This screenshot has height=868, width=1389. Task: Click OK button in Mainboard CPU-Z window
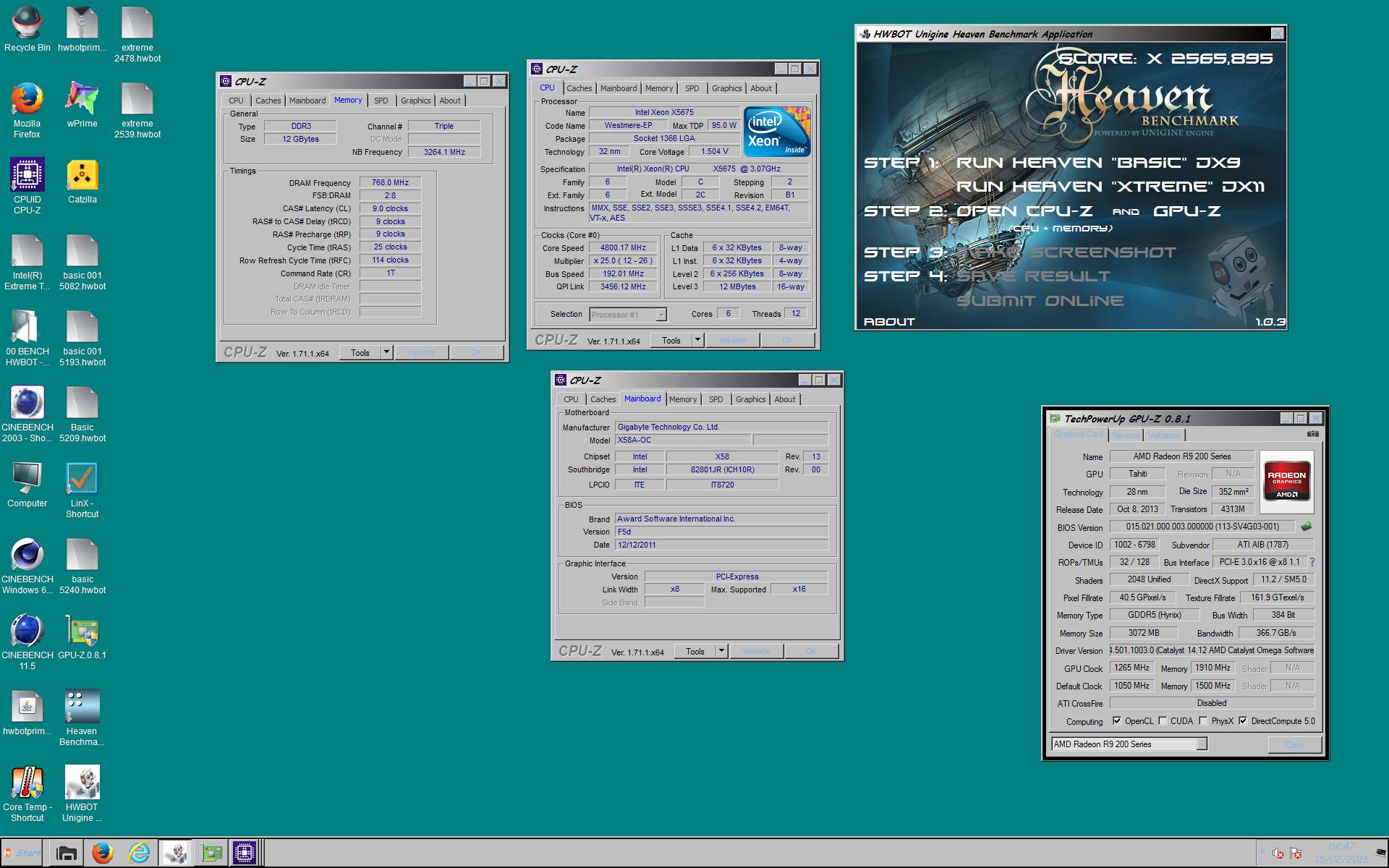pos(811,651)
